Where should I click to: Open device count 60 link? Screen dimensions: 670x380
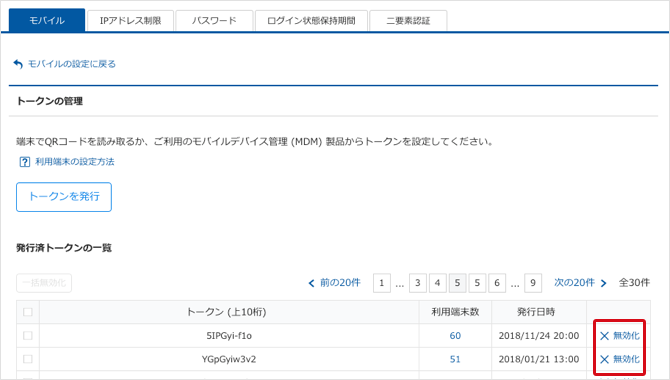pyautogui.click(x=455, y=336)
